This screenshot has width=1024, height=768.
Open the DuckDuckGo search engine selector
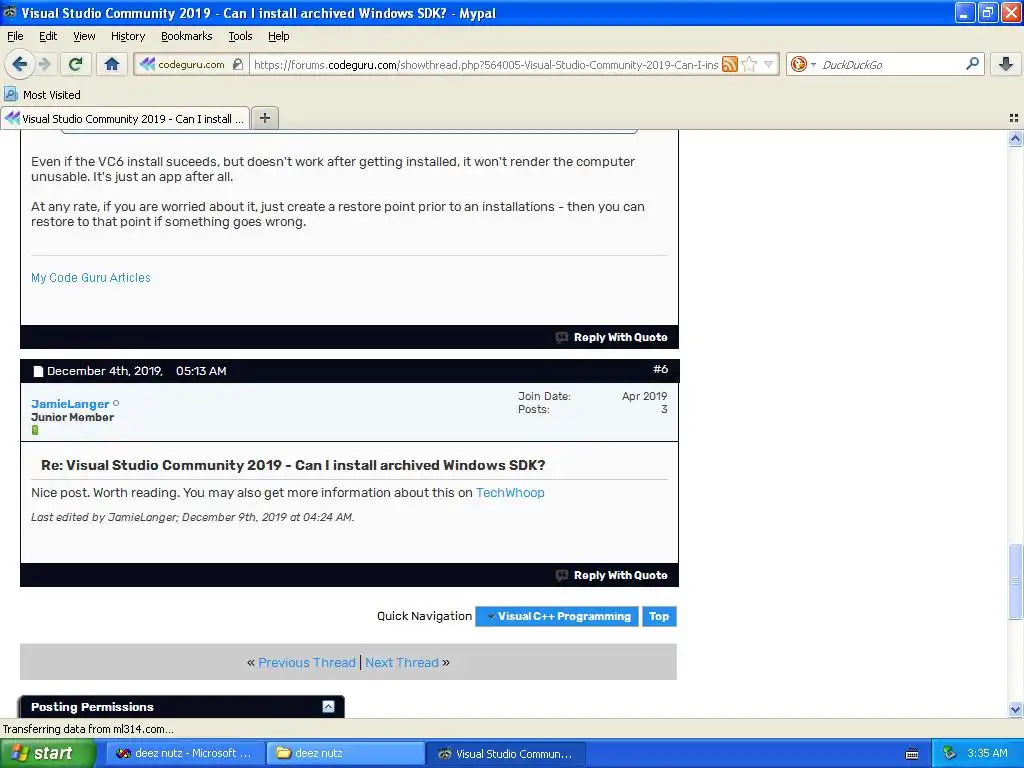pyautogui.click(x=803, y=64)
